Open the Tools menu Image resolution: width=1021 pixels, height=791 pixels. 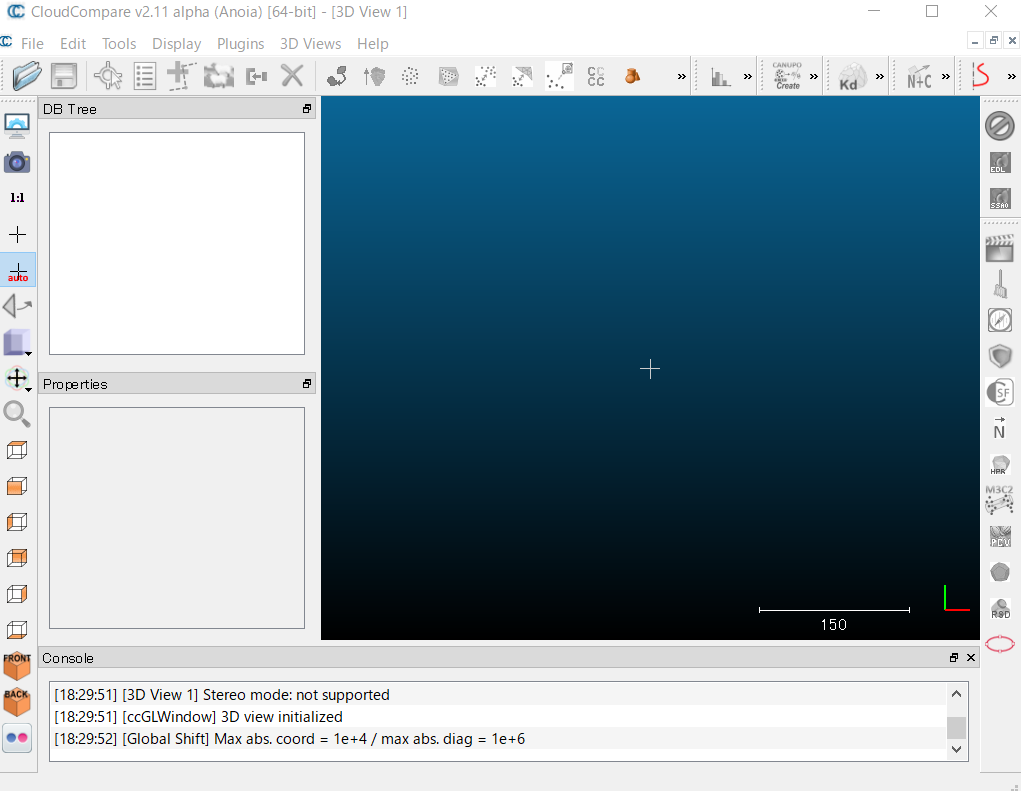(x=119, y=44)
